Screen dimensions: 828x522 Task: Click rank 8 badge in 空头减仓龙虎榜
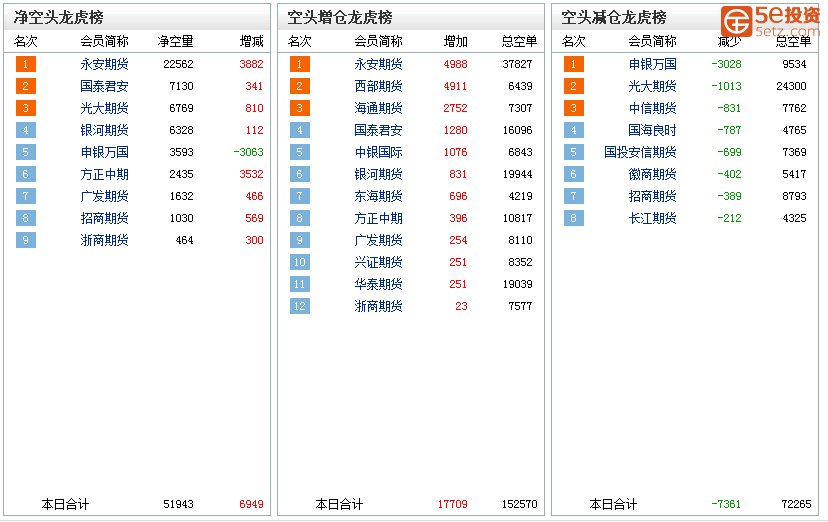(x=573, y=218)
